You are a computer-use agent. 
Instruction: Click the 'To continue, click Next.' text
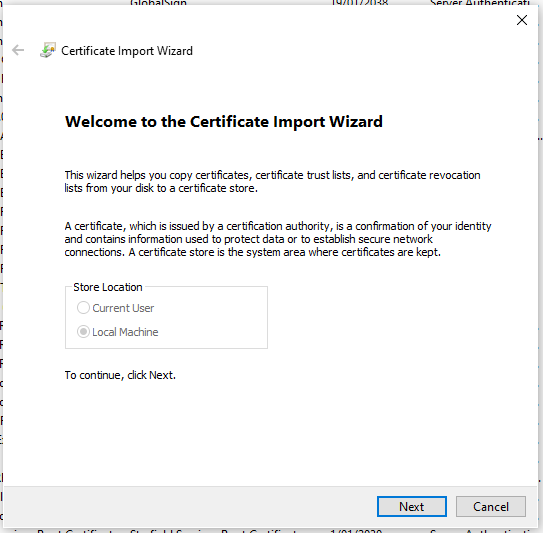120,375
